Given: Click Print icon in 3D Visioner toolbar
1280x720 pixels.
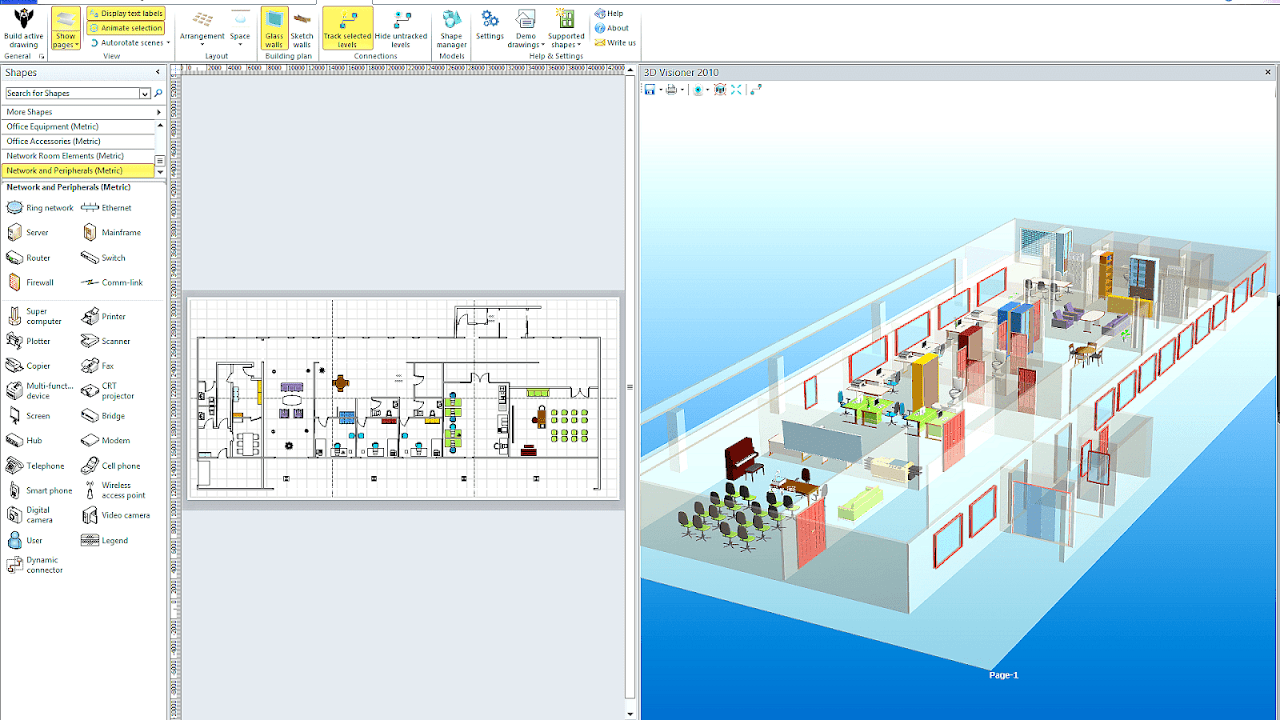Looking at the screenshot, I should pyautogui.click(x=672, y=90).
